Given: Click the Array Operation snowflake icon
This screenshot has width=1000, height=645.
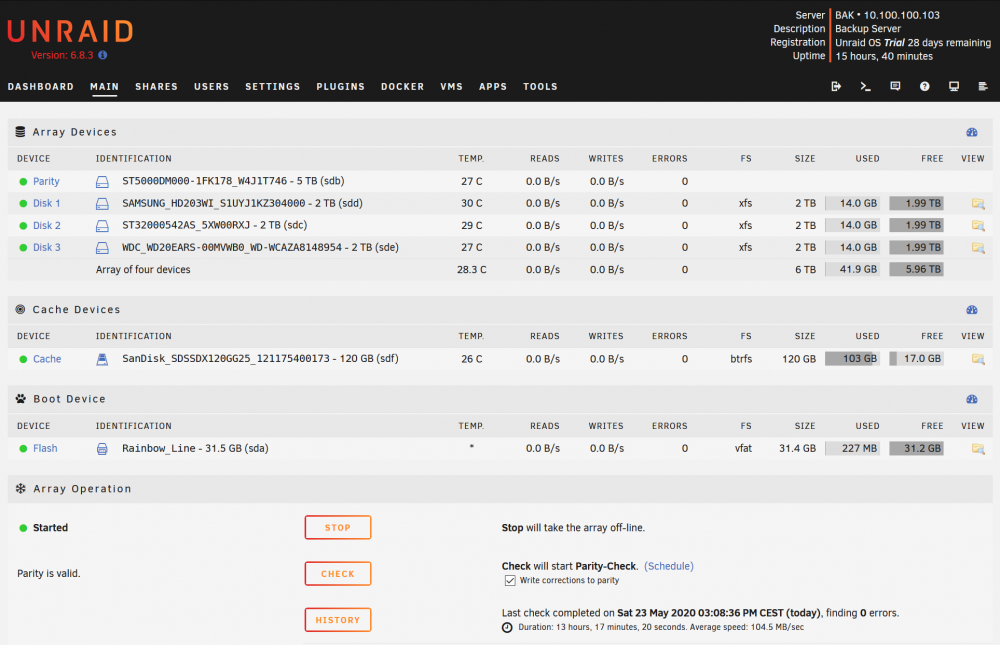Looking at the screenshot, I should (20, 489).
